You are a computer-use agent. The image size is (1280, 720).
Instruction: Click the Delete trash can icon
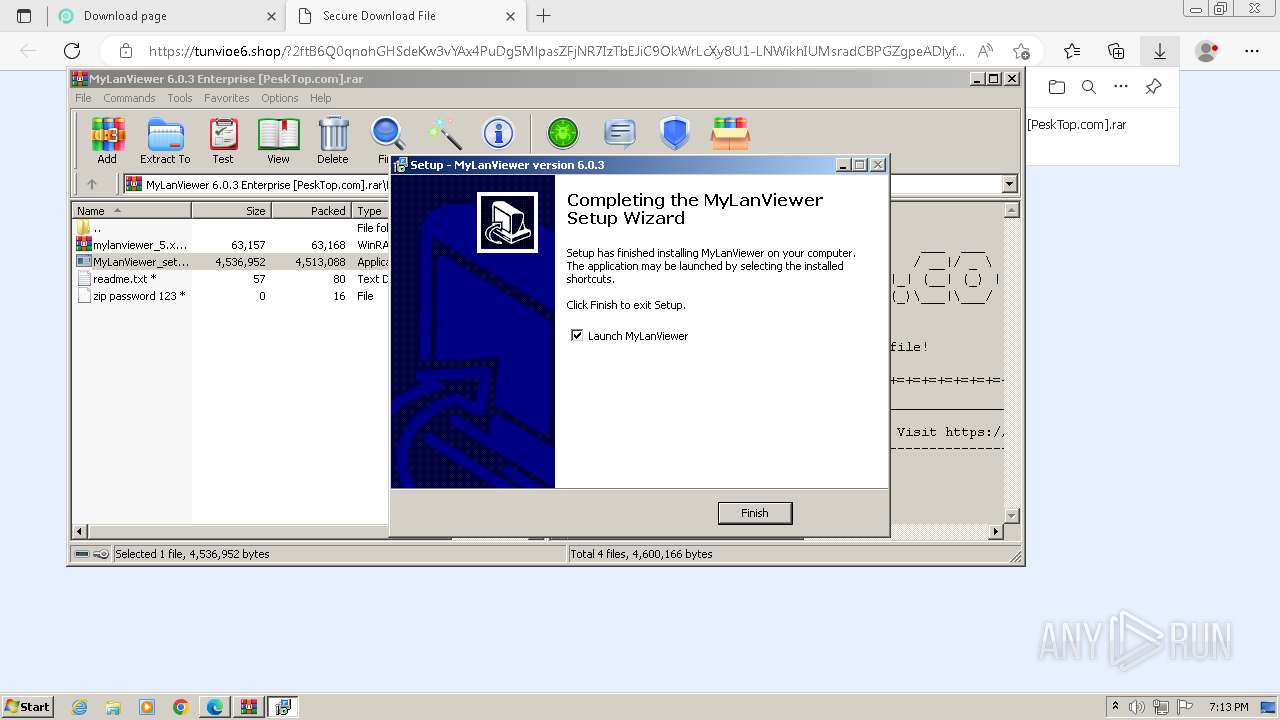coord(333,139)
